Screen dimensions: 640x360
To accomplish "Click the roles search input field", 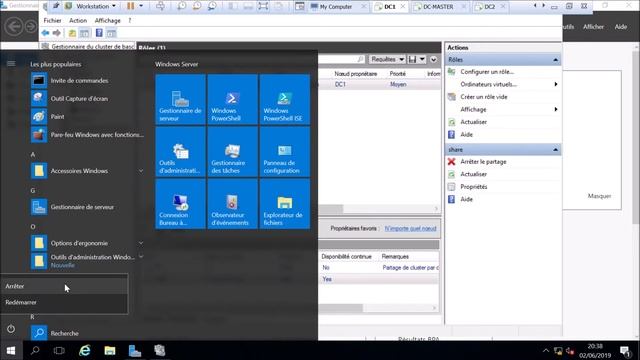I will pyautogui.click(x=342, y=60).
